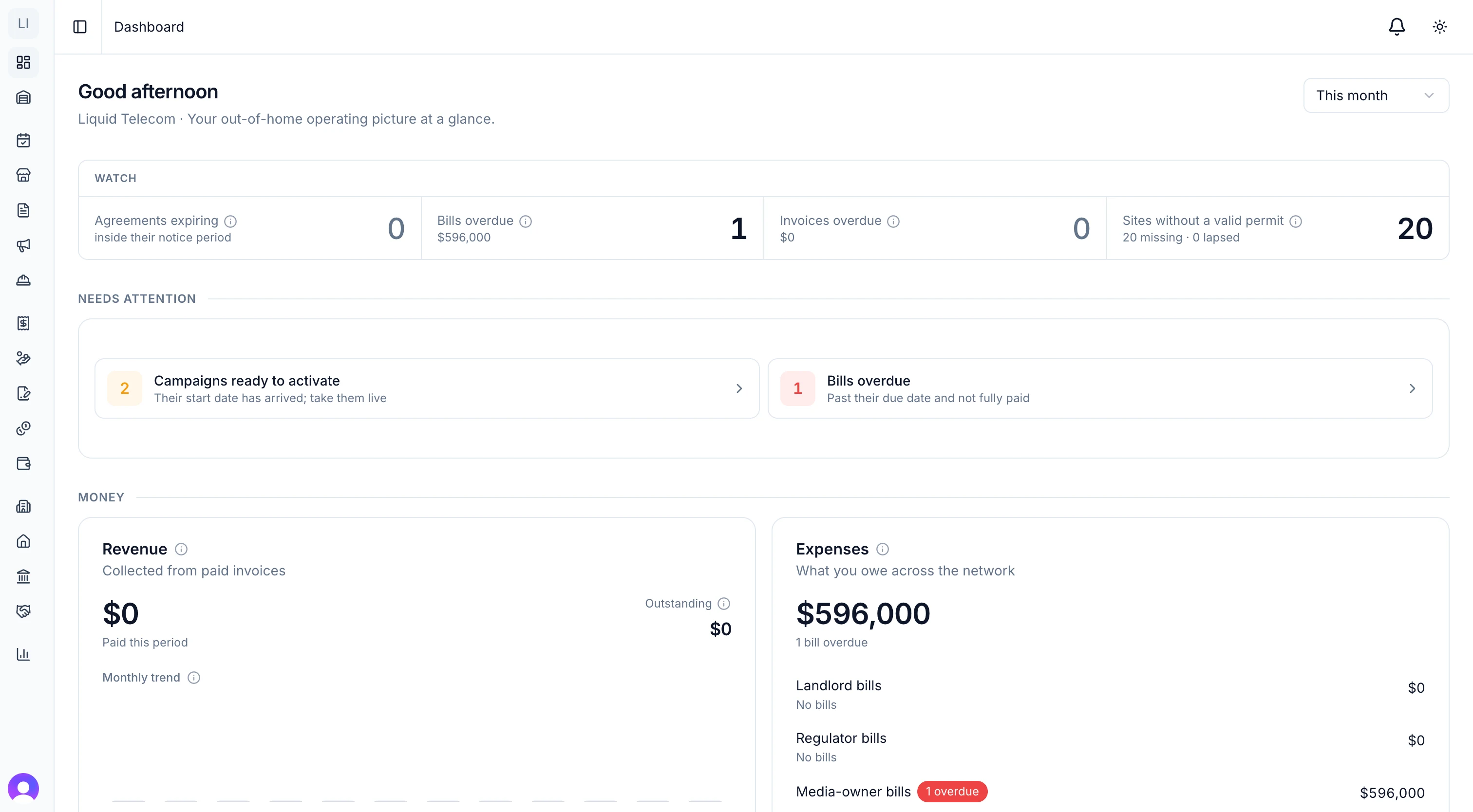Open the dashboard grid icon in sidebar
The width and height of the screenshot is (1473, 812).
23,62
